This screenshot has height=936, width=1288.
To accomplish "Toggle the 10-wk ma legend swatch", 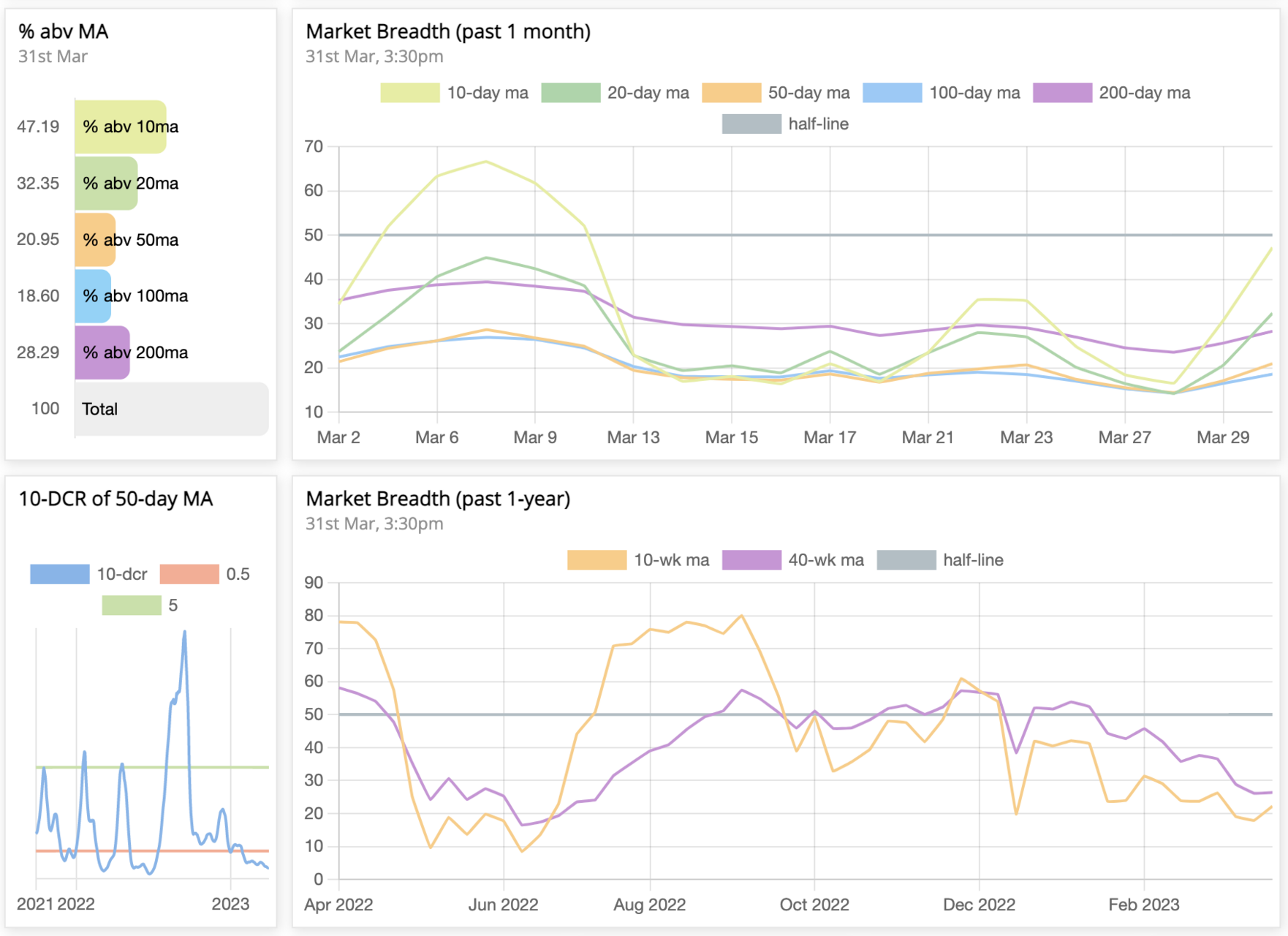I will point(597,560).
